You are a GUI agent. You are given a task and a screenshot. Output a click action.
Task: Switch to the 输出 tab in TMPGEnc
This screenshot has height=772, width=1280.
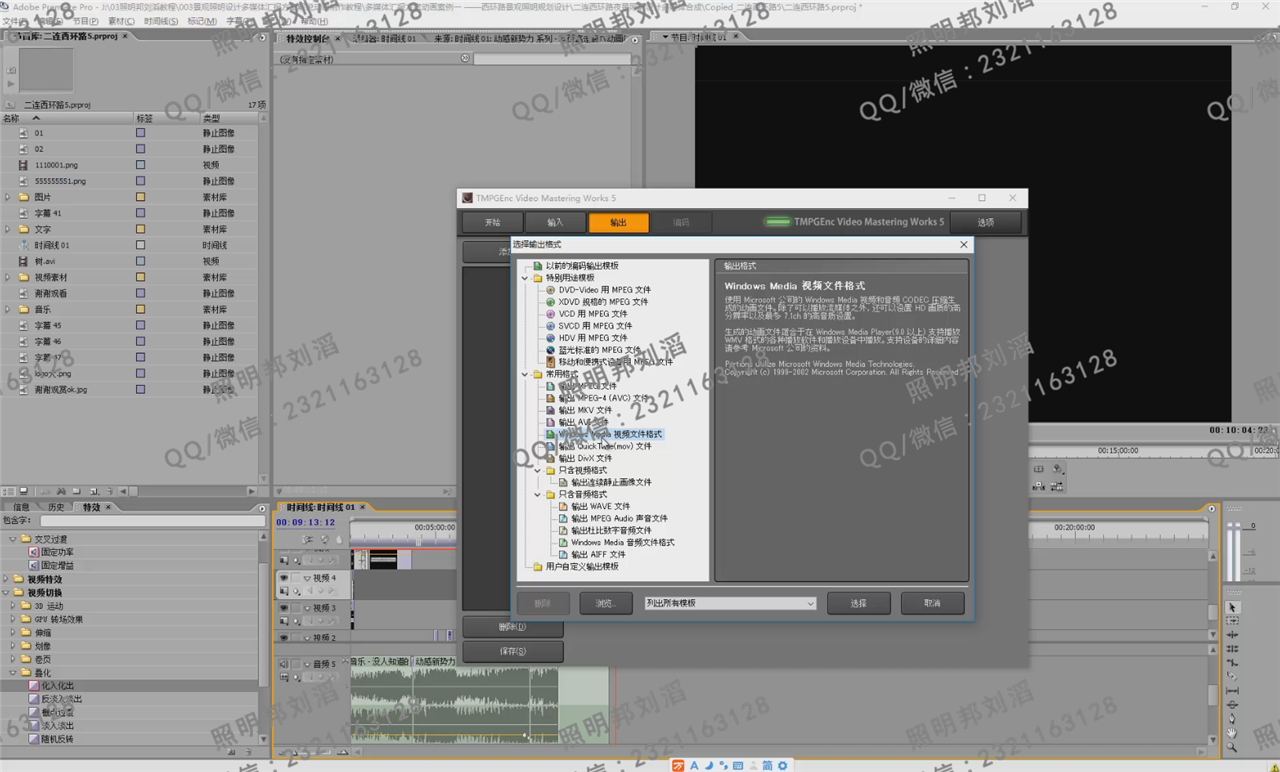(x=618, y=222)
